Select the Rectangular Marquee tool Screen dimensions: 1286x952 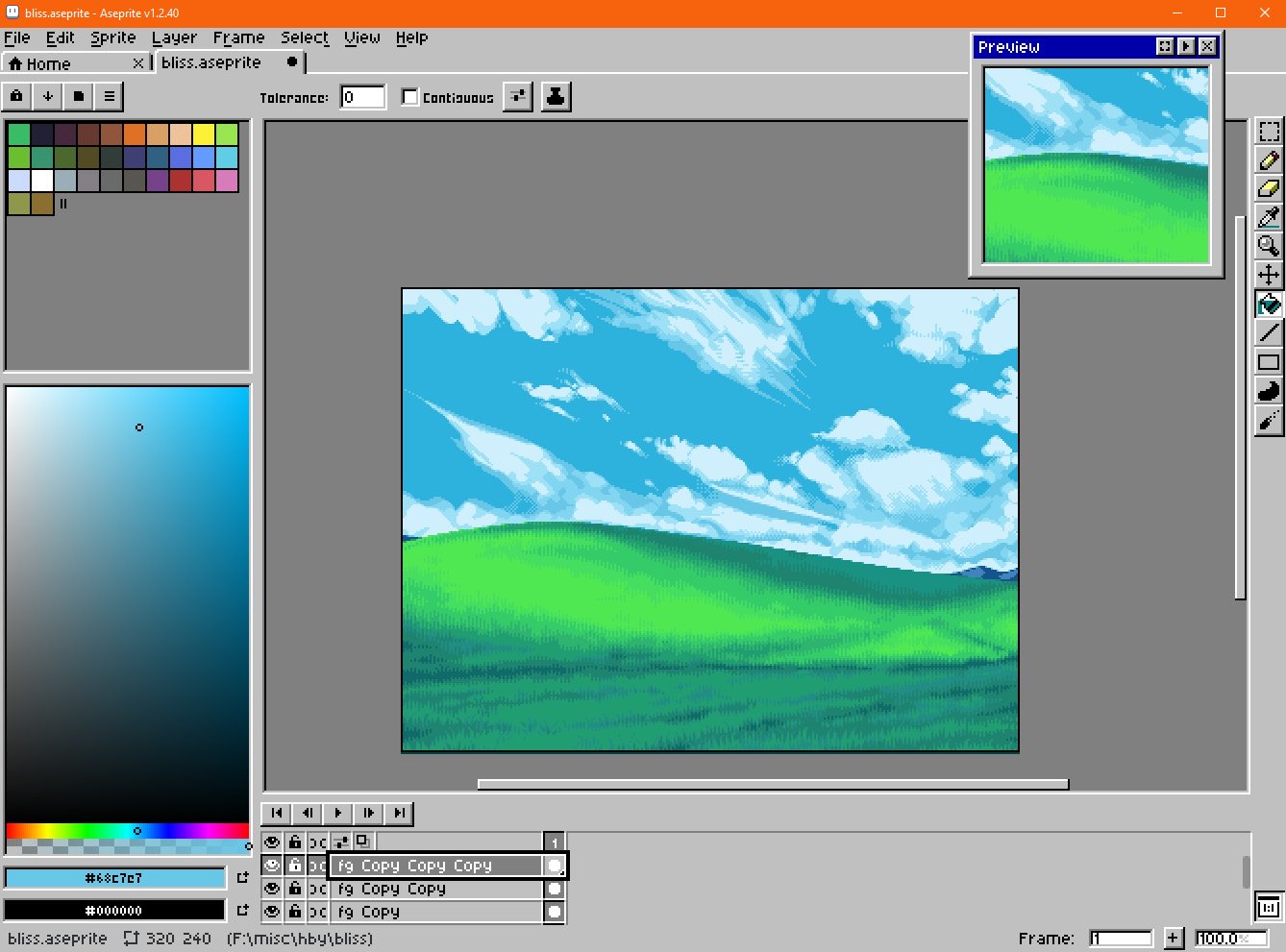[1269, 131]
